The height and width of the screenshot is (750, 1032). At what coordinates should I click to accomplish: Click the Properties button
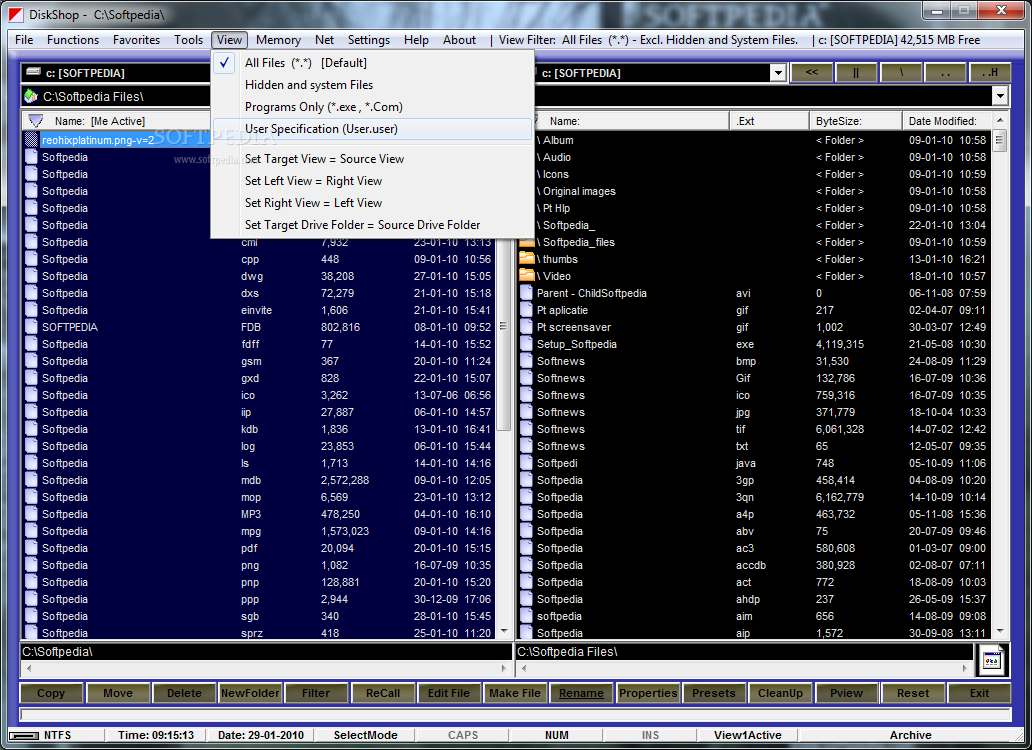click(x=648, y=693)
